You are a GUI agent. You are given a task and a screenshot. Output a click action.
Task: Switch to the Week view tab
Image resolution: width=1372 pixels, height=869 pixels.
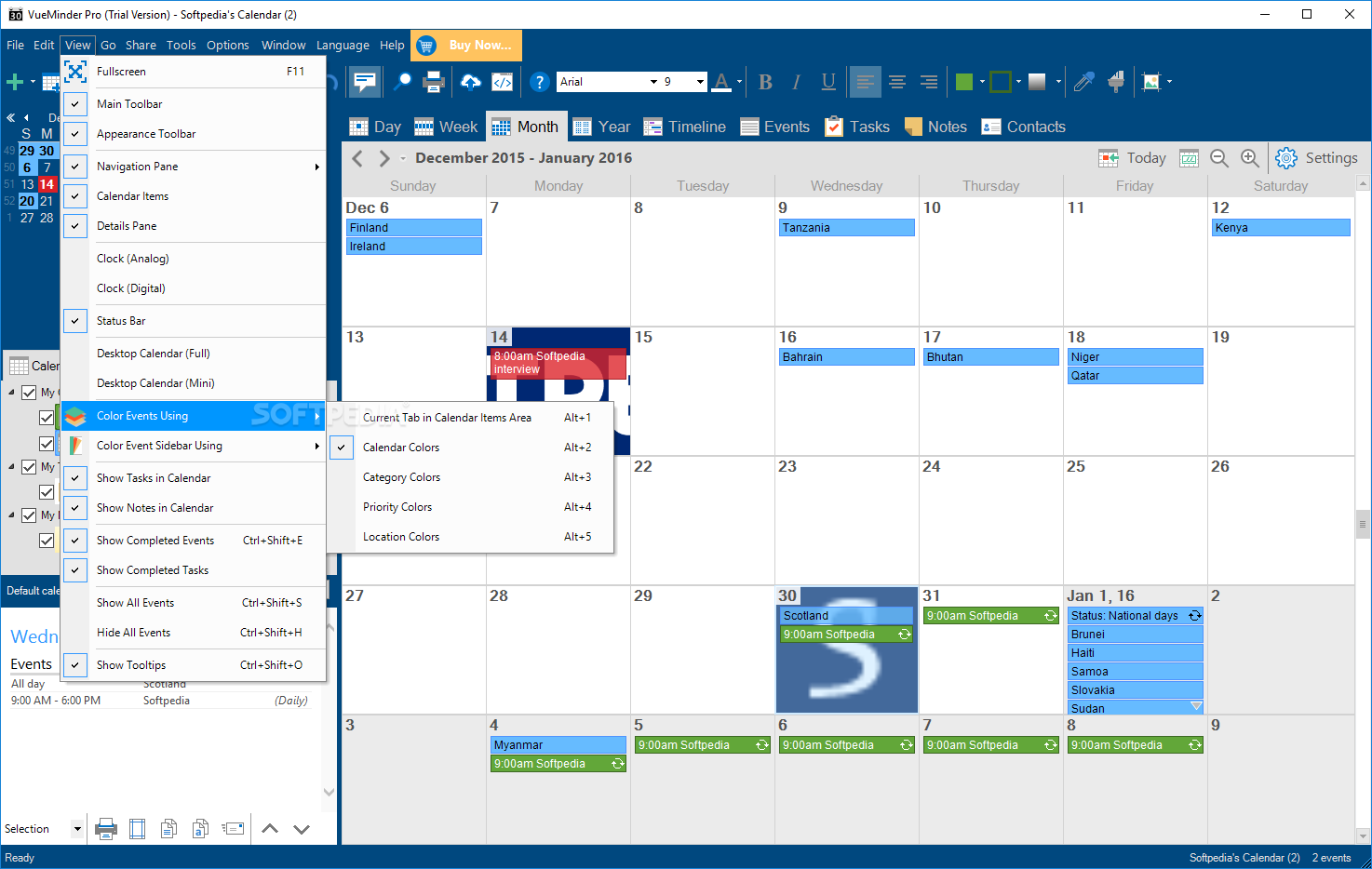[x=446, y=127]
